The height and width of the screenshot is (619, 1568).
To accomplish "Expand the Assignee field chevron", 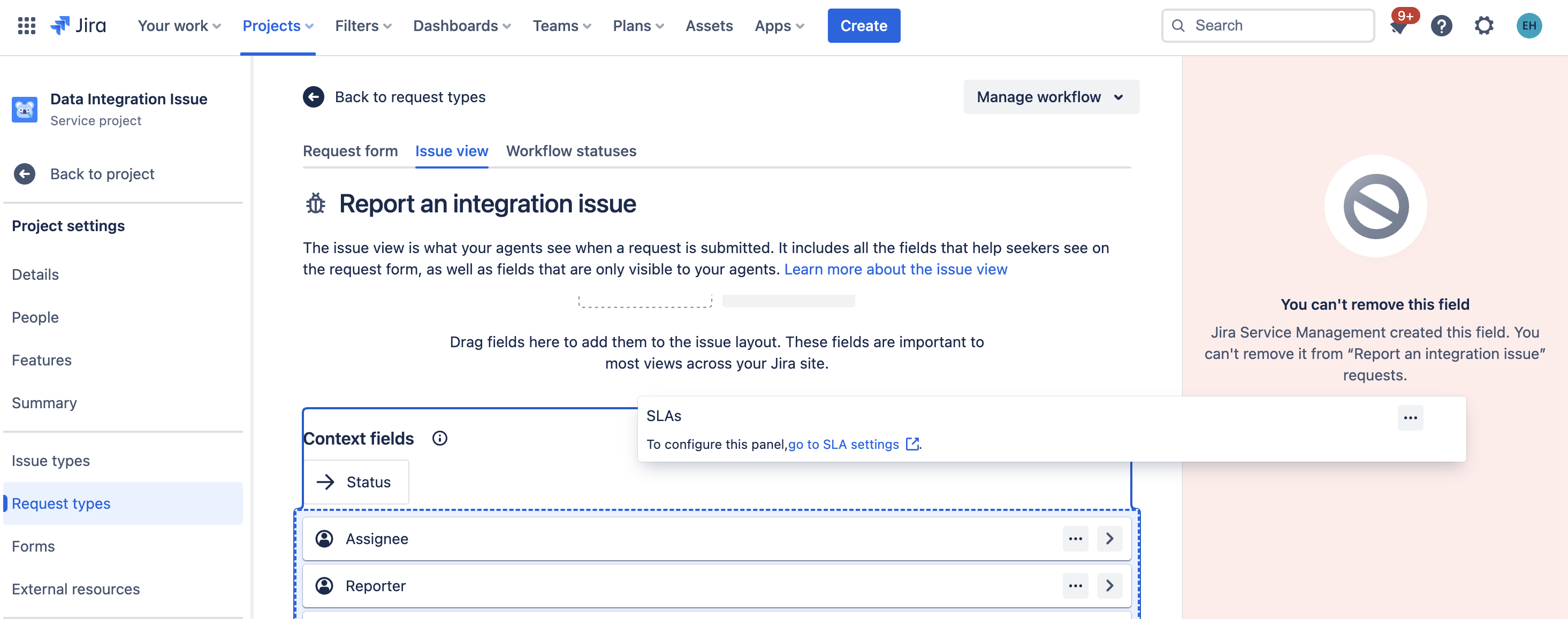I will 1109,539.
